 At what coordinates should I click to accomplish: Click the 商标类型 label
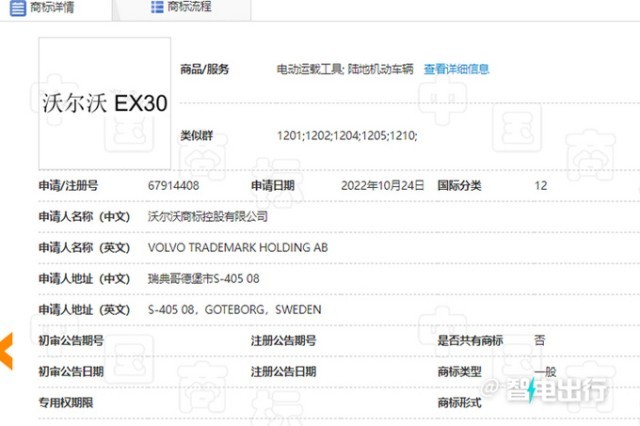[459, 371]
